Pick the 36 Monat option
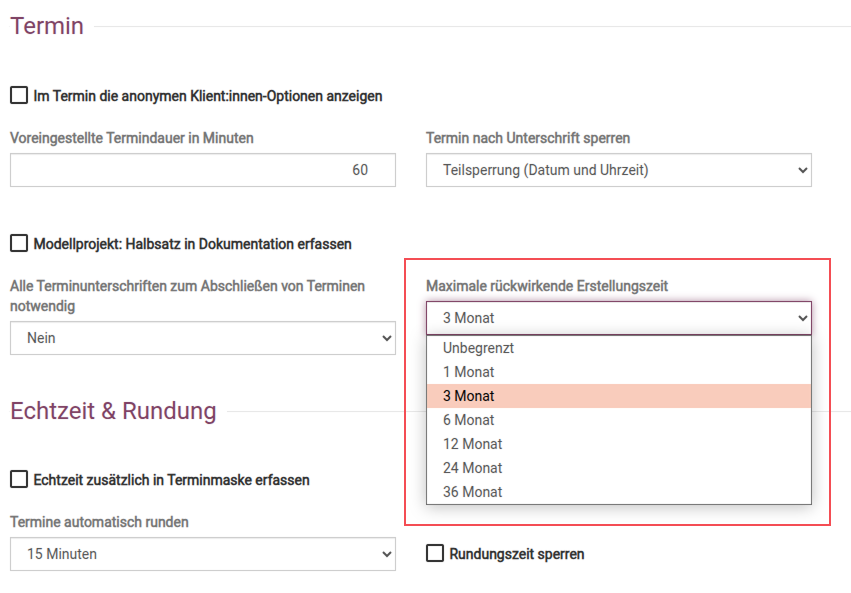The height and width of the screenshot is (593, 851). pyautogui.click(x=472, y=492)
